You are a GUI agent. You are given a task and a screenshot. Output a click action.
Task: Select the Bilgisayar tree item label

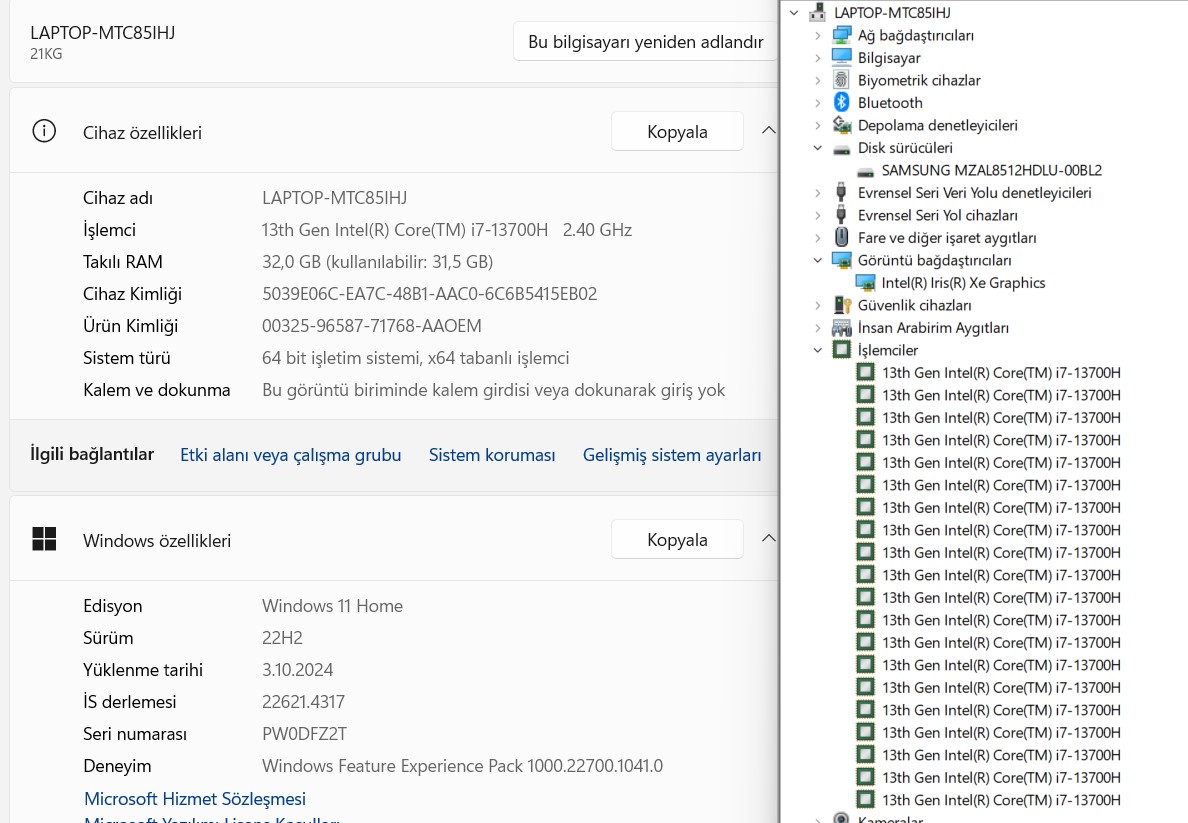coord(889,58)
